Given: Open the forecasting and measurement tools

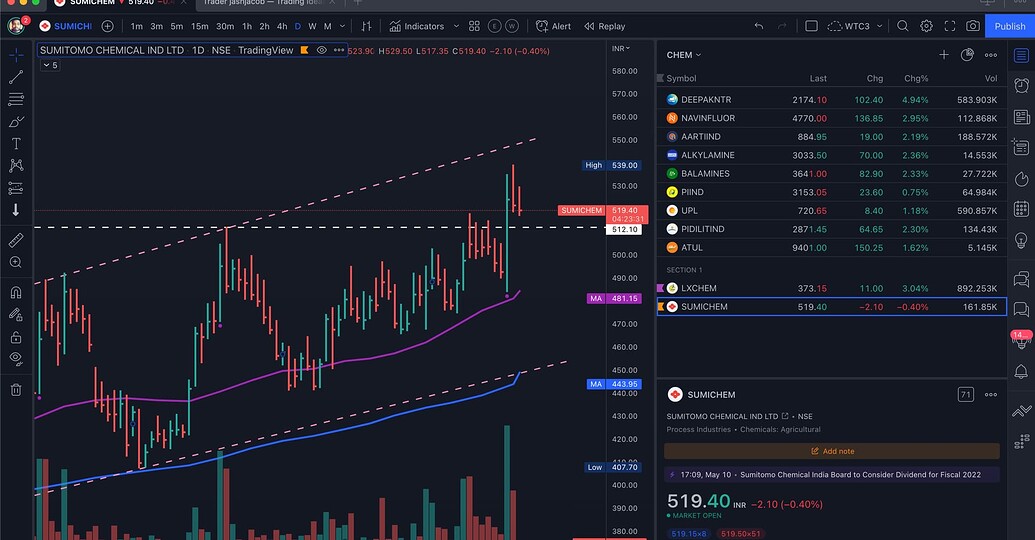Looking at the screenshot, I should coord(16,188).
